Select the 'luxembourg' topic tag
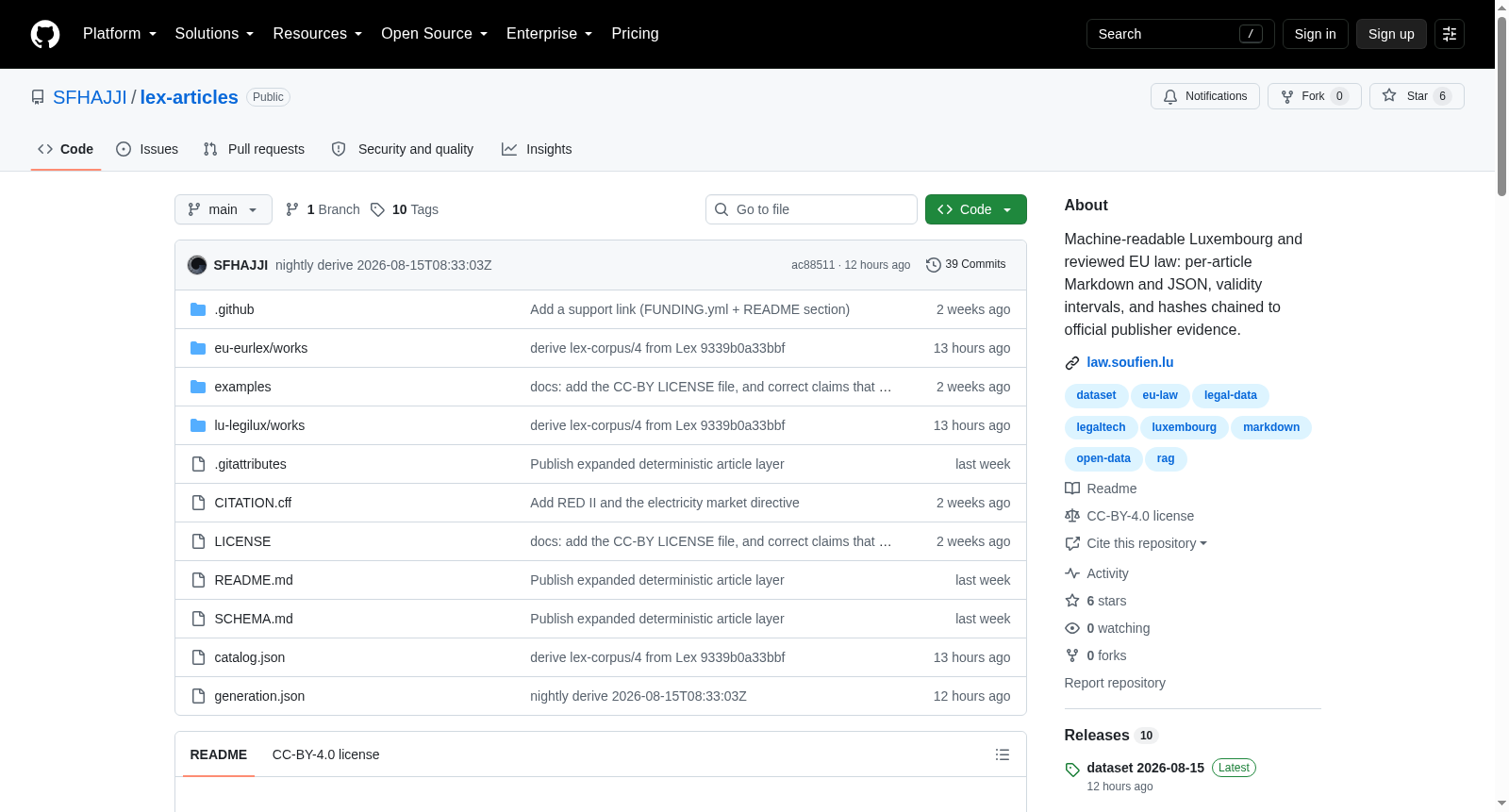The height and width of the screenshot is (812, 1509). coord(1185,428)
